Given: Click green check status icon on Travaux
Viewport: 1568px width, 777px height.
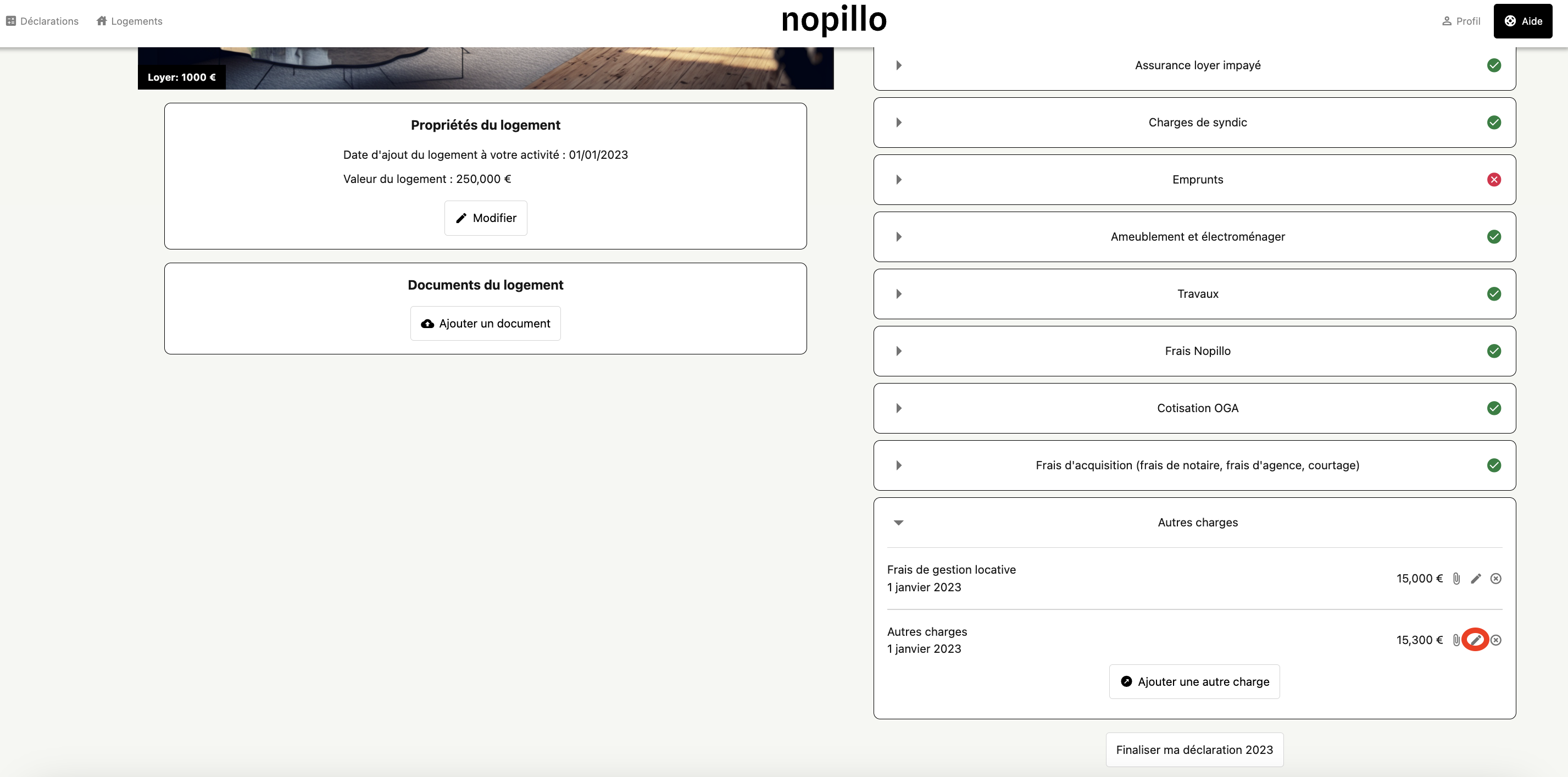Looking at the screenshot, I should click(1494, 294).
